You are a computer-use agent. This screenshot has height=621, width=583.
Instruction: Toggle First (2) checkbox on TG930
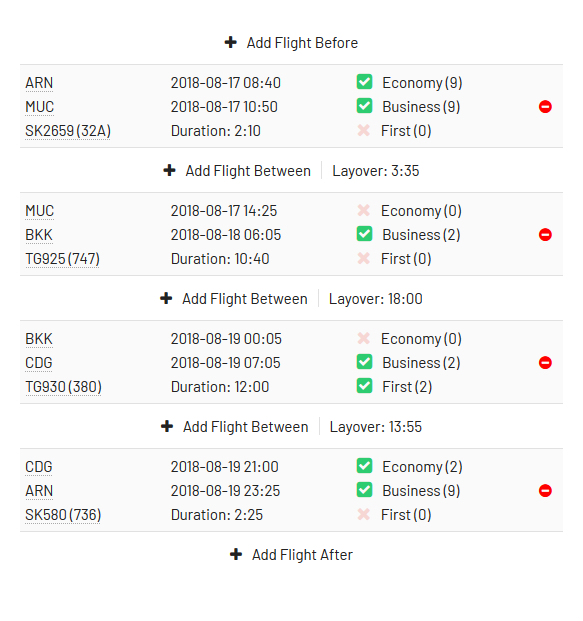(364, 386)
